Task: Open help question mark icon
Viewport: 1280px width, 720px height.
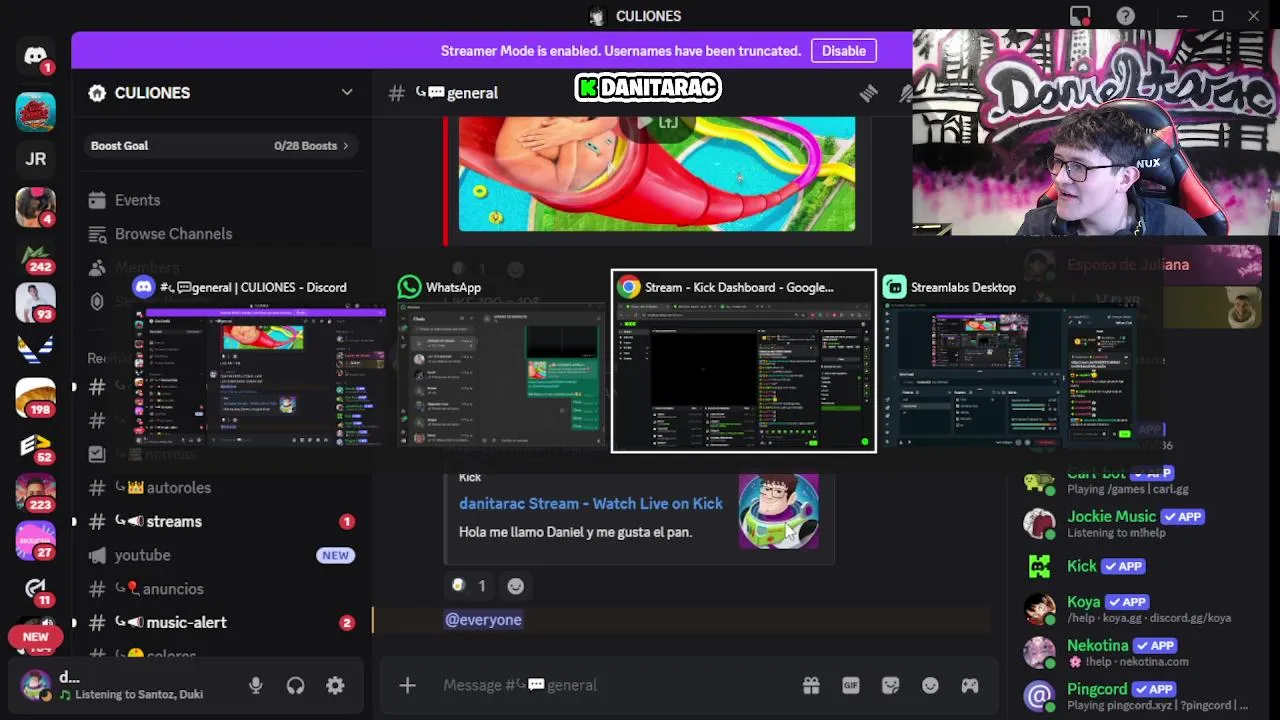Action: (x=1126, y=16)
